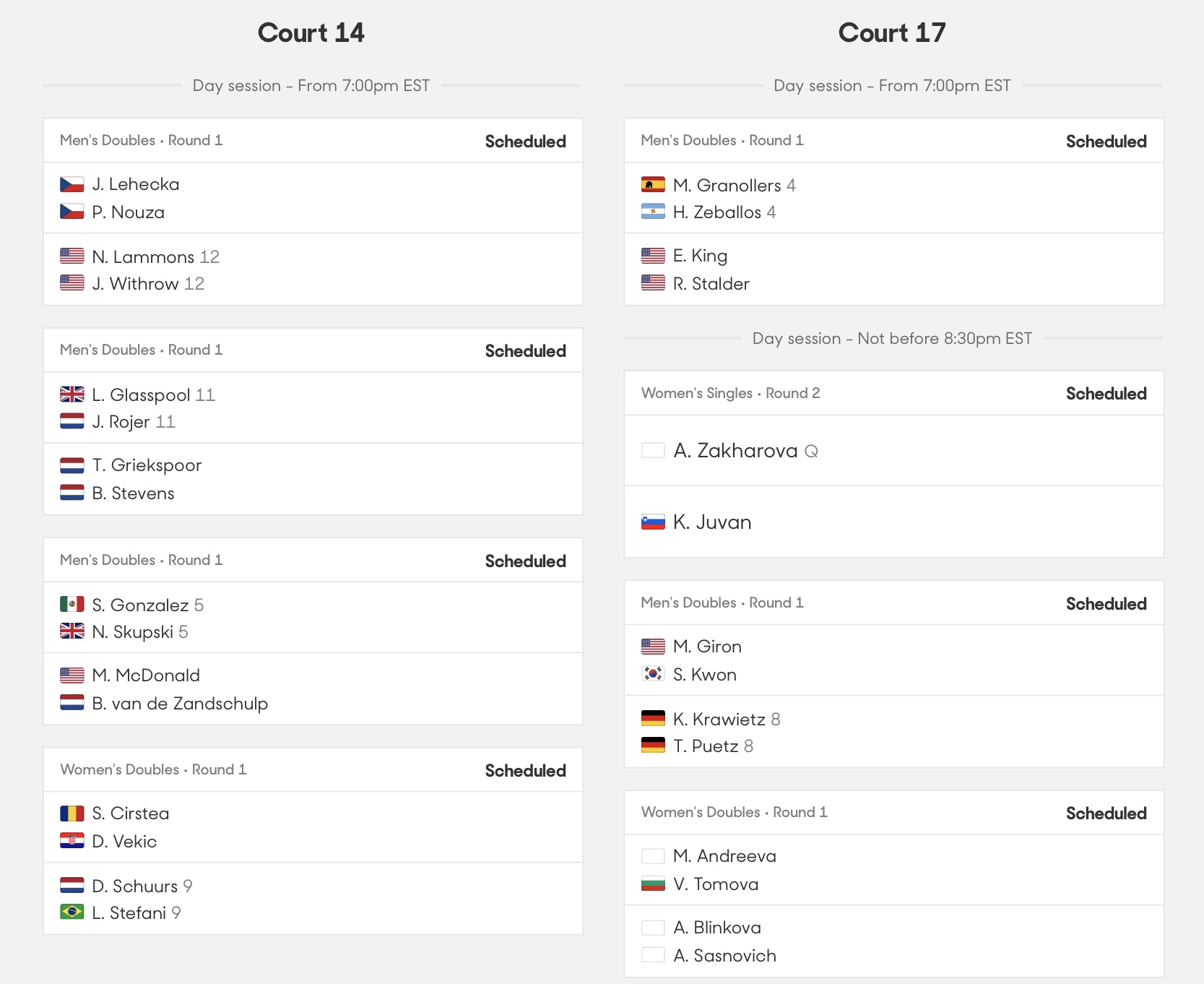Viewport: 1204px width, 984px height.
Task: Click Scheduled status on the Andreeva/Tomova match
Action: [x=1106, y=813]
